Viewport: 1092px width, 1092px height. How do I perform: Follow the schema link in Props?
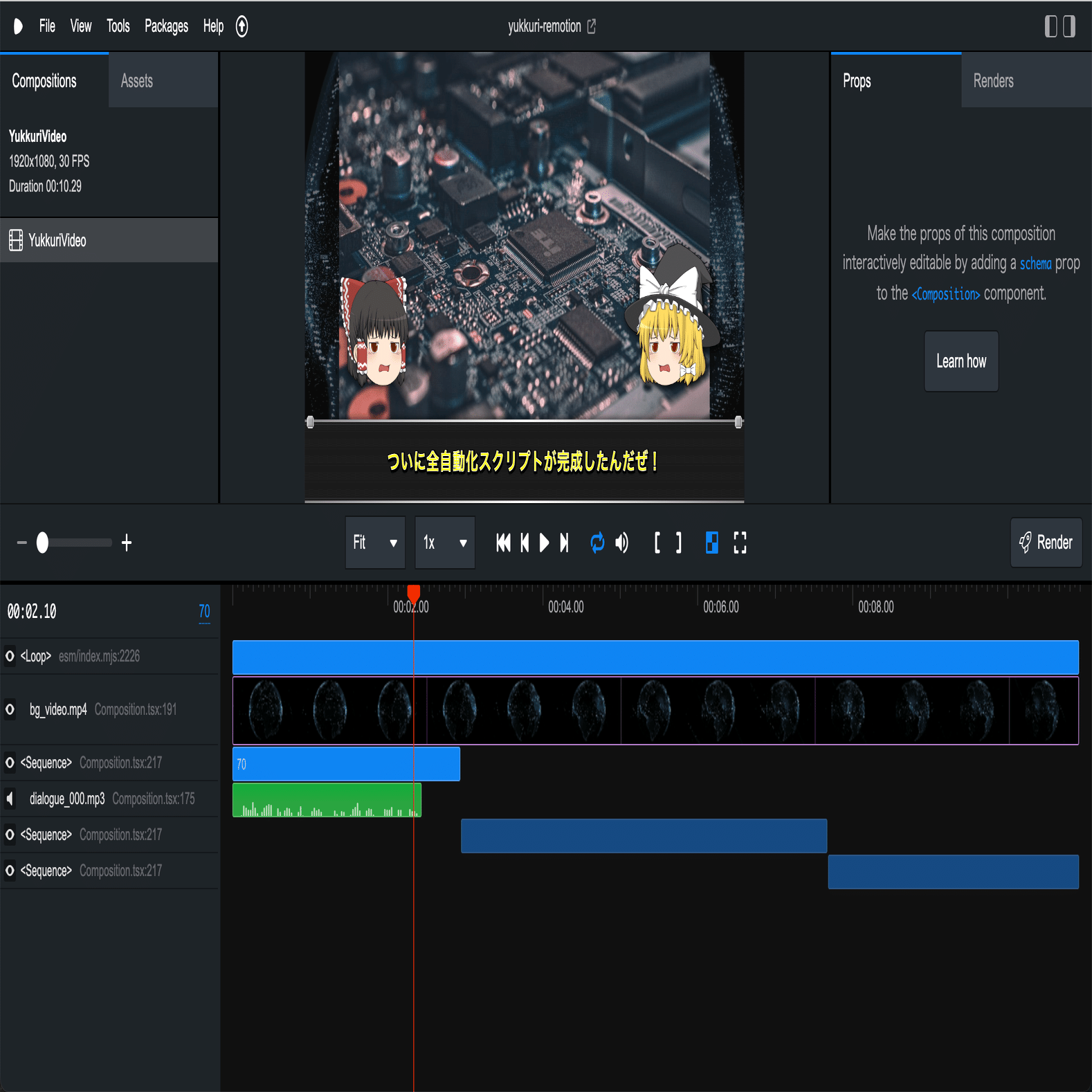pyautogui.click(x=1035, y=264)
